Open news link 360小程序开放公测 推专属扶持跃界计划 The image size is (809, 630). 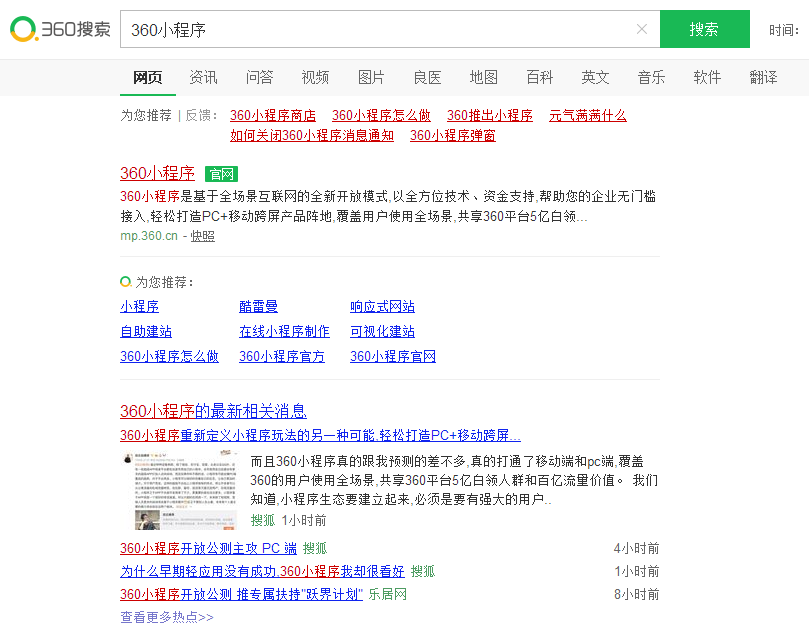(241, 594)
